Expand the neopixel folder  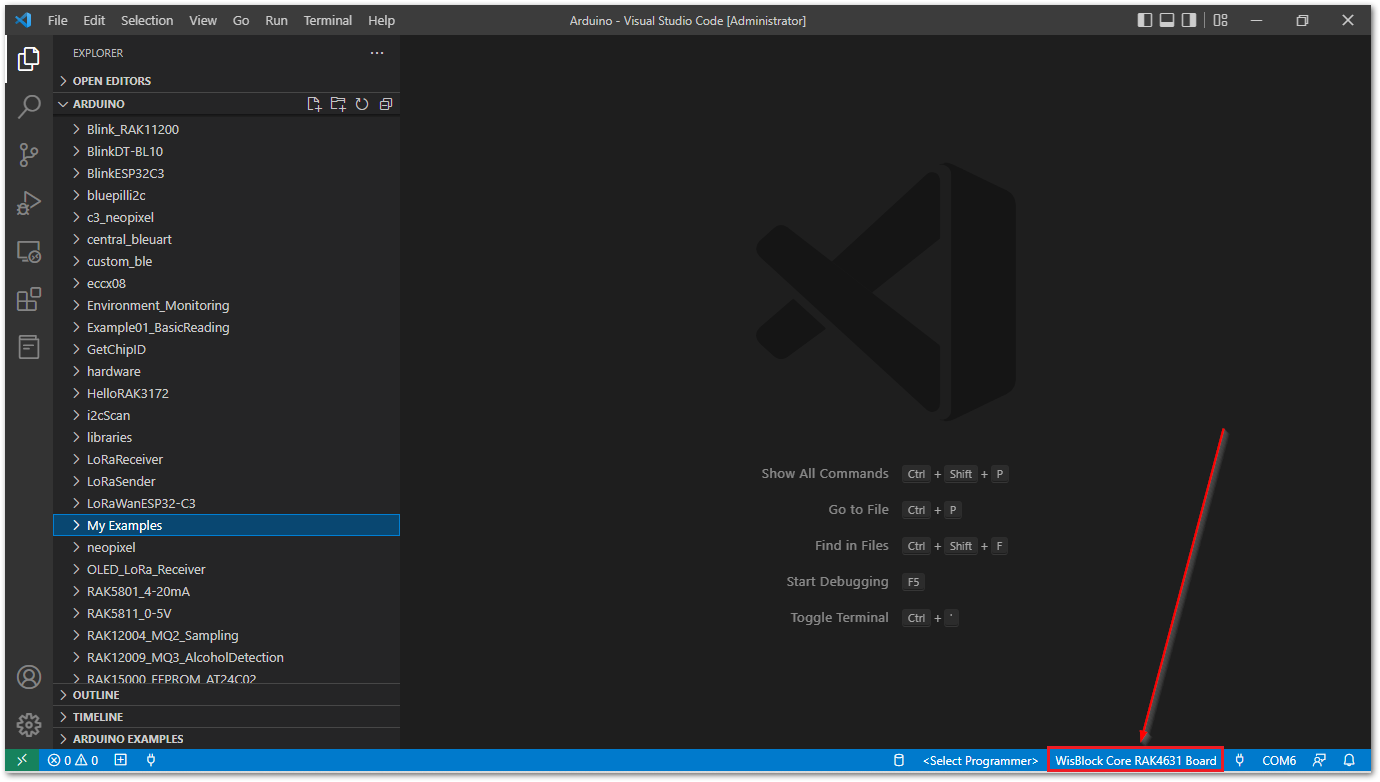(x=226, y=548)
